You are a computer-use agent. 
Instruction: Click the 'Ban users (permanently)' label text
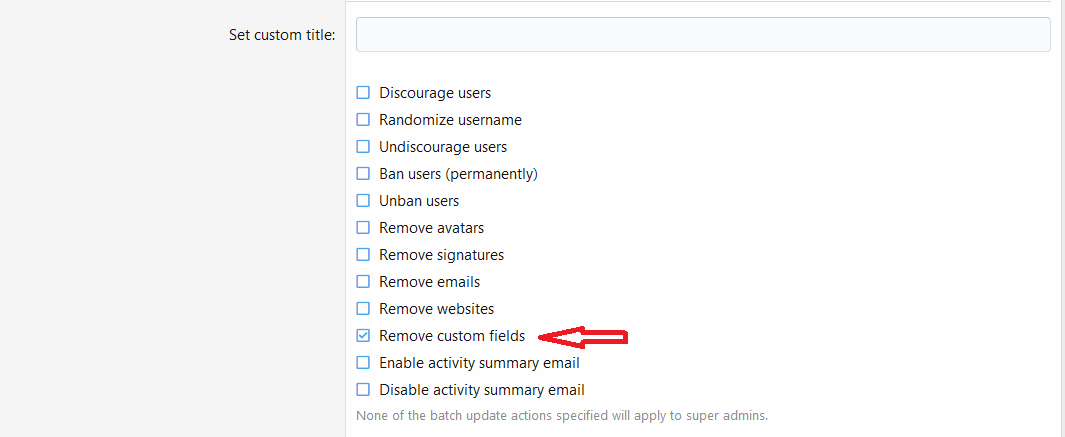(458, 174)
